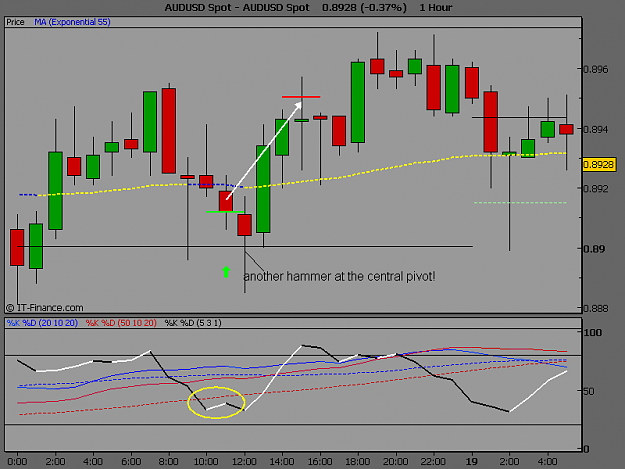Click the 8:00 time axis label
The image size is (625, 469).
pyautogui.click(x=168, y=461)
